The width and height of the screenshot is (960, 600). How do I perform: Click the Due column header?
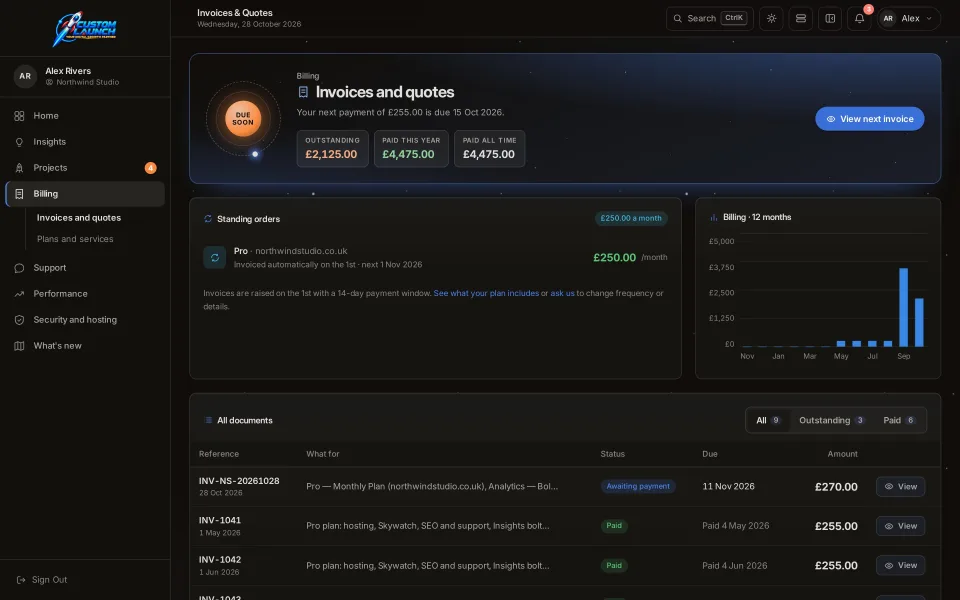(x=710, y=454)
